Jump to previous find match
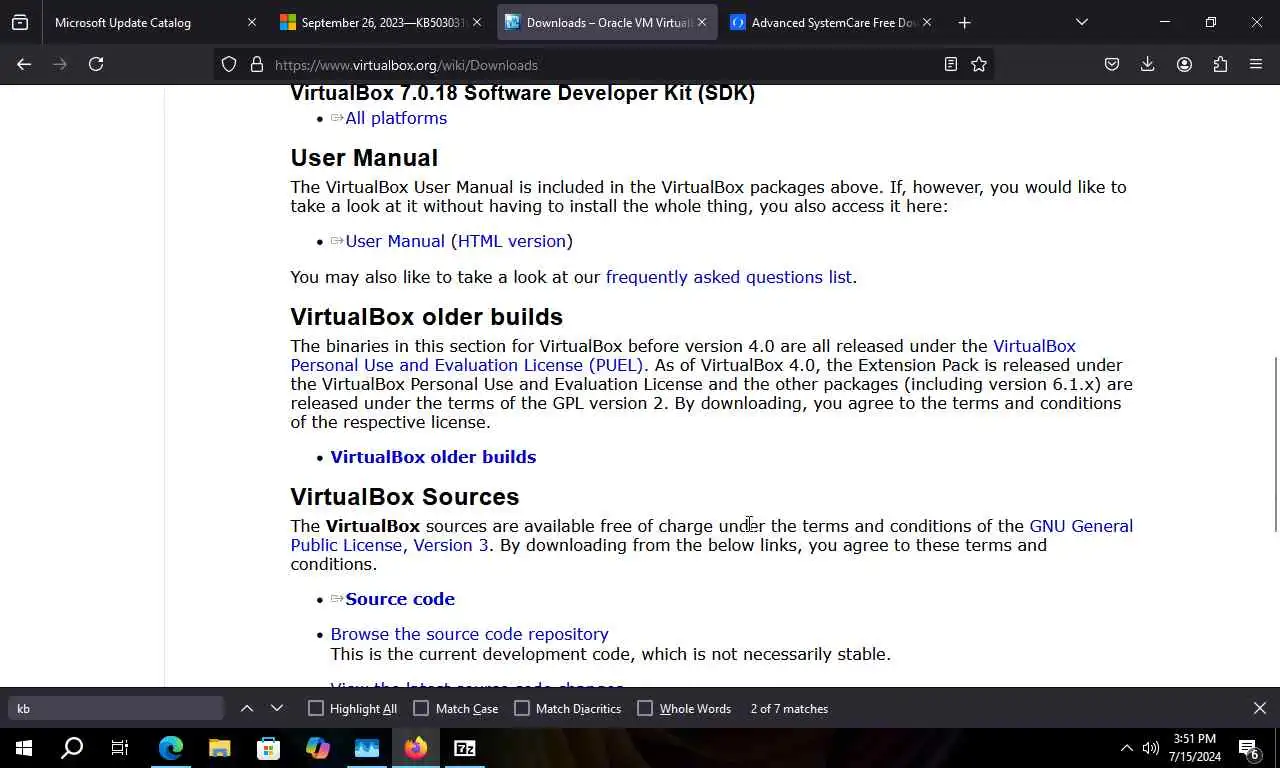The width and height of the screenshot is (1280, 768). click(x=247, y=708)
